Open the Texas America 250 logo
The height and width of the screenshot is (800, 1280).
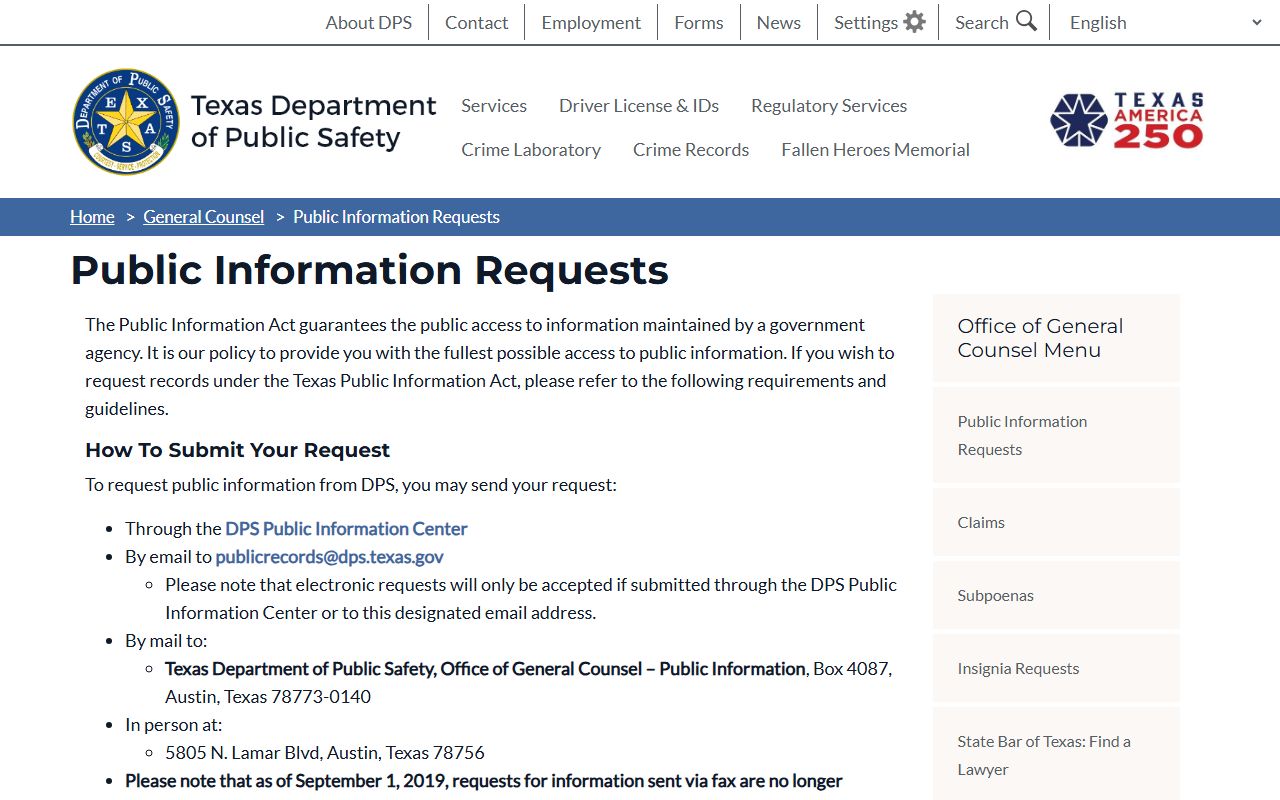[x=1127, y=120]
